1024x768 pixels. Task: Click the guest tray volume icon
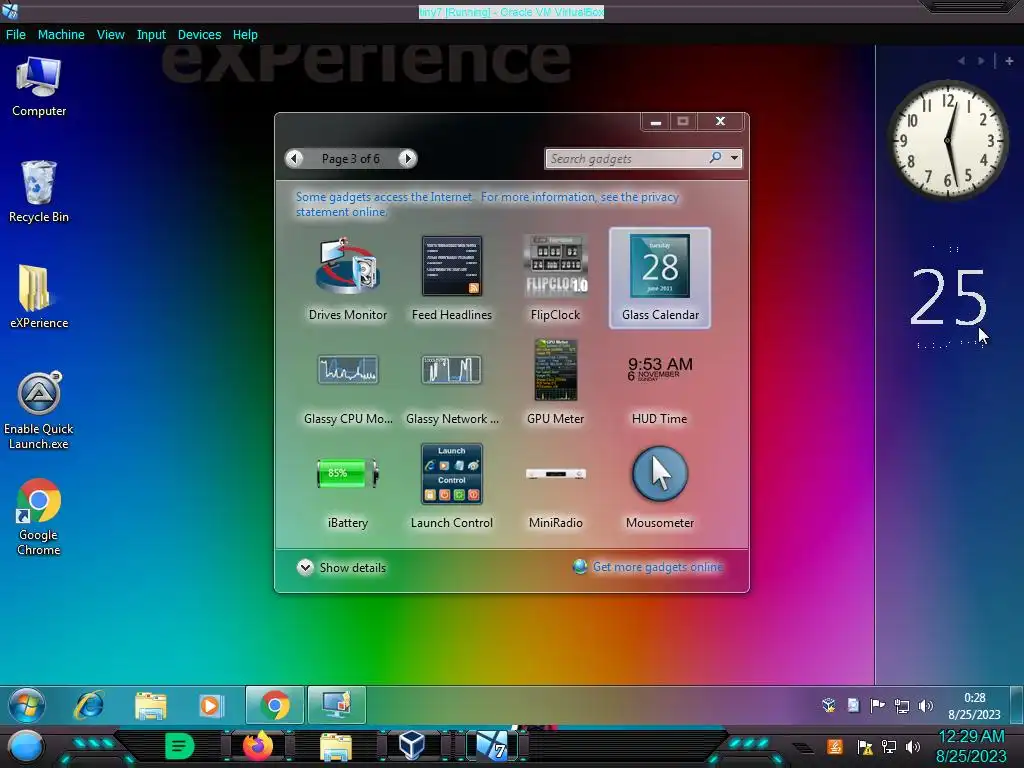tap(925, 706)
